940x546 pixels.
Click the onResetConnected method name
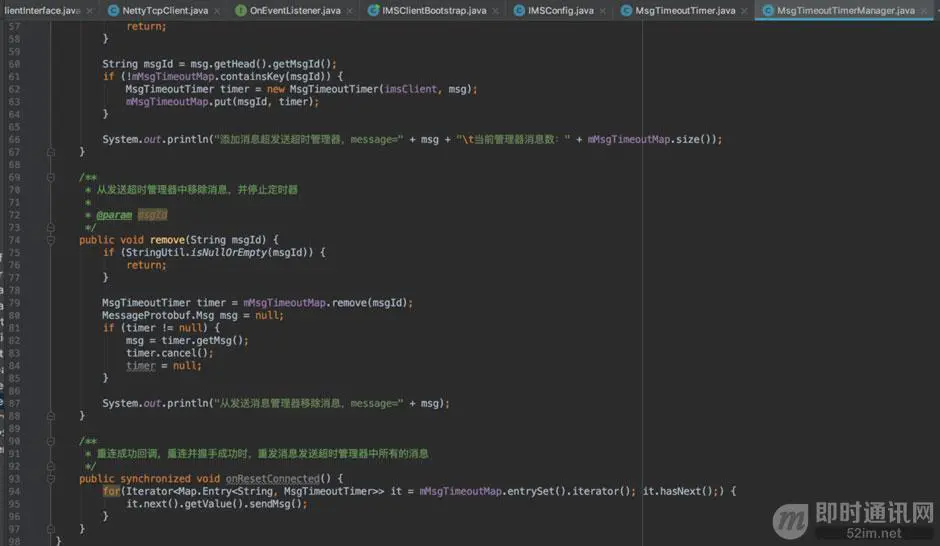coord(272,478)
